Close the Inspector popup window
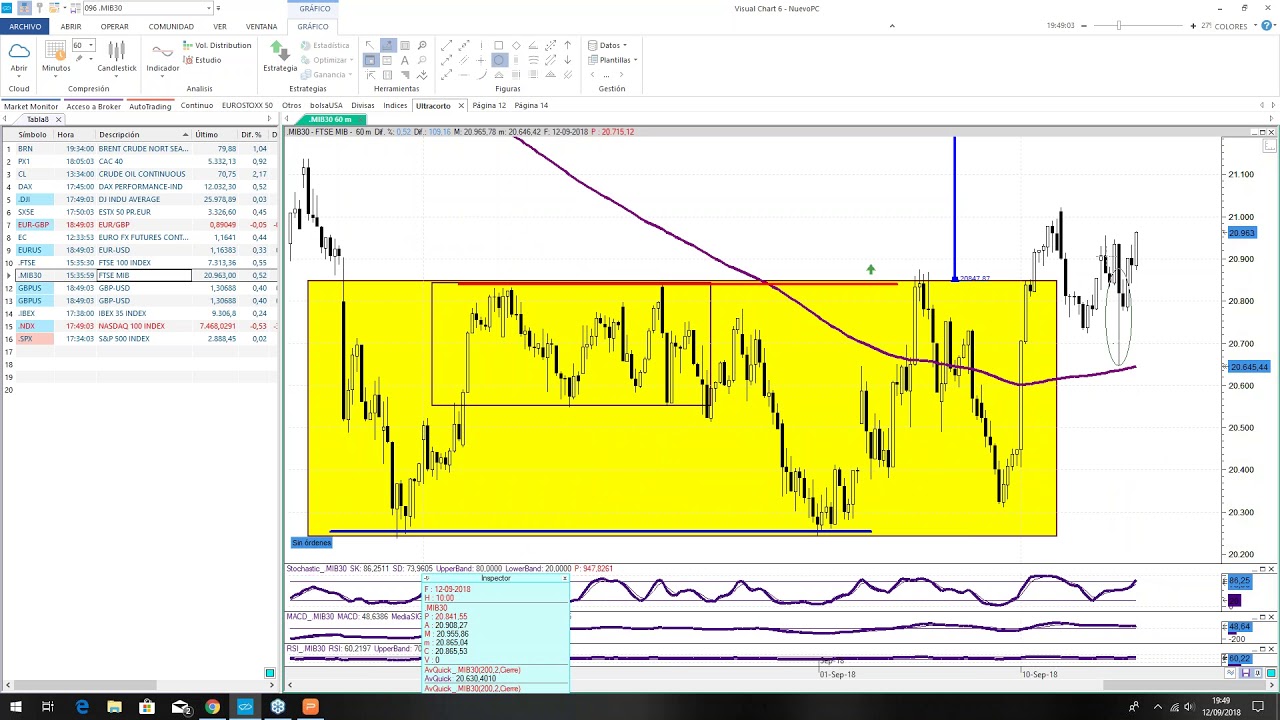The image size is (1280, 720). tap(564, 578)
